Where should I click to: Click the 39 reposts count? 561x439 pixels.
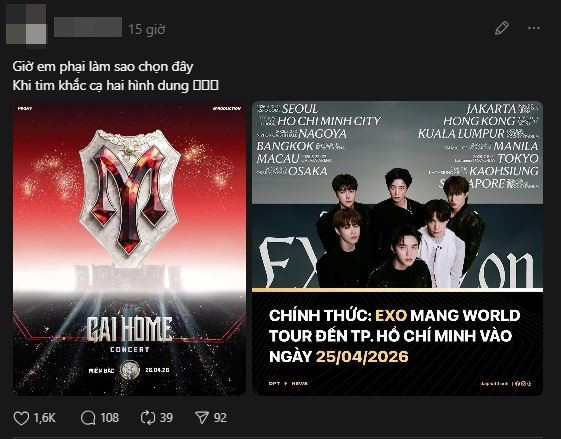pyautogui.click(x=166, y=418)
